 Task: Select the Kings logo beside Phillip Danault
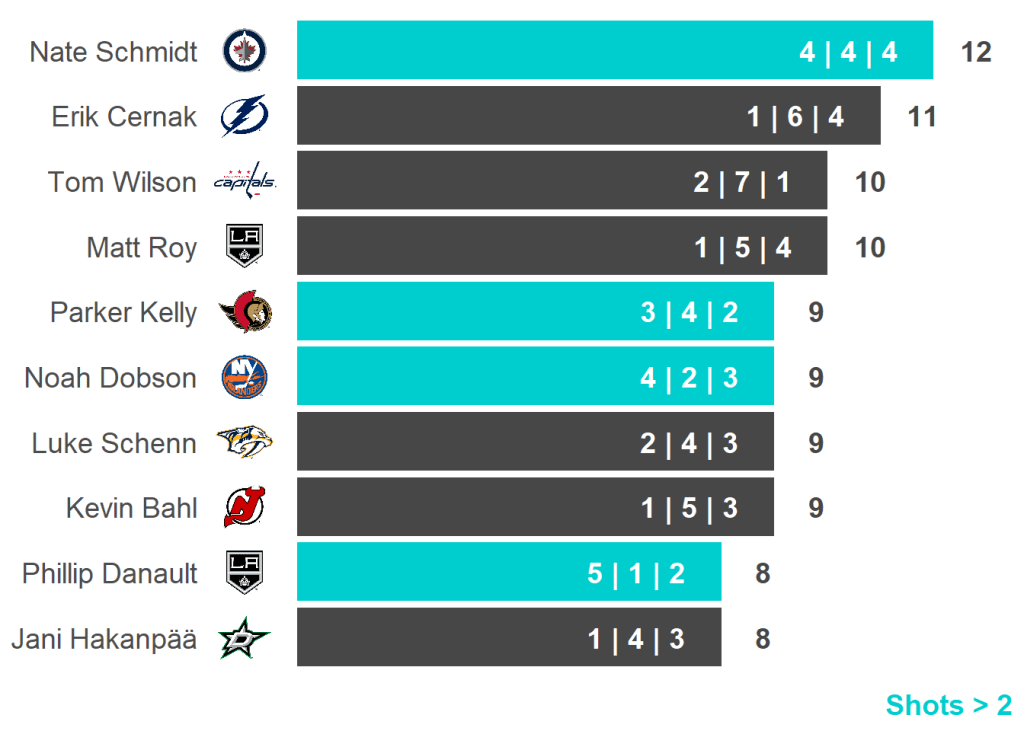pyautogui.click(x=244, y=573)
